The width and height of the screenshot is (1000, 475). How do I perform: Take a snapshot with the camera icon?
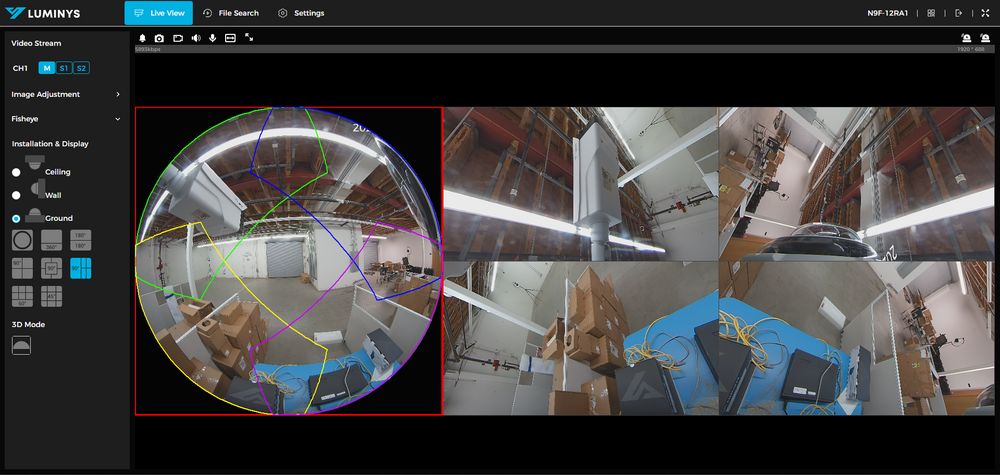159,38
